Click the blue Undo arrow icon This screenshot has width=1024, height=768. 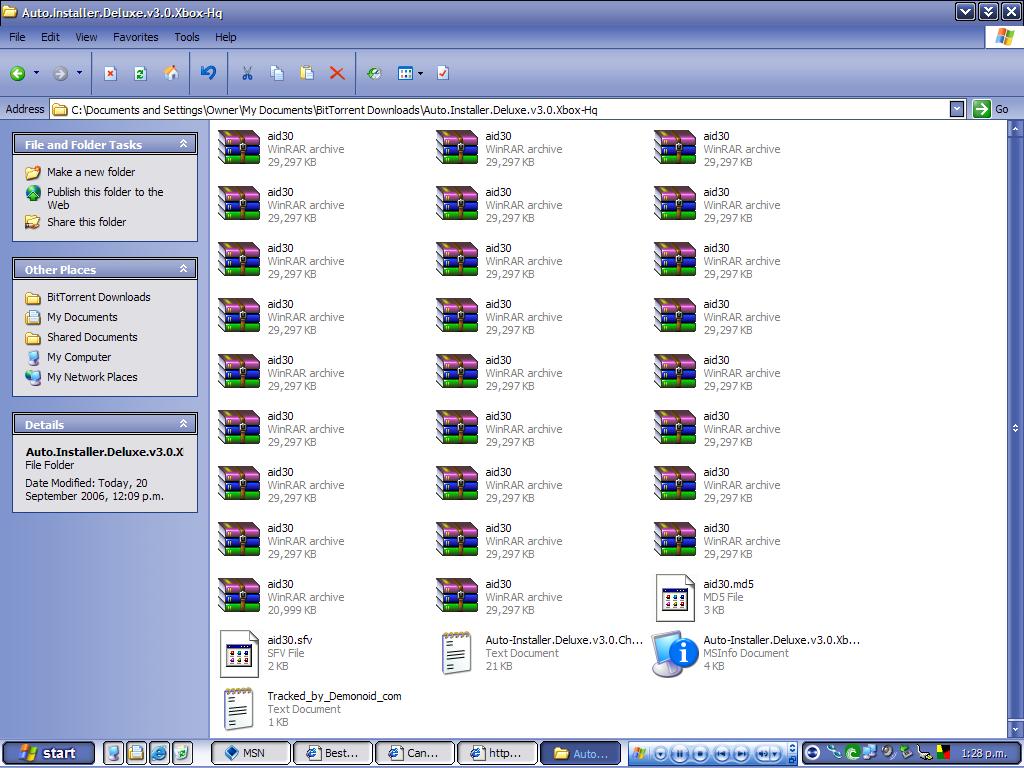208,72
